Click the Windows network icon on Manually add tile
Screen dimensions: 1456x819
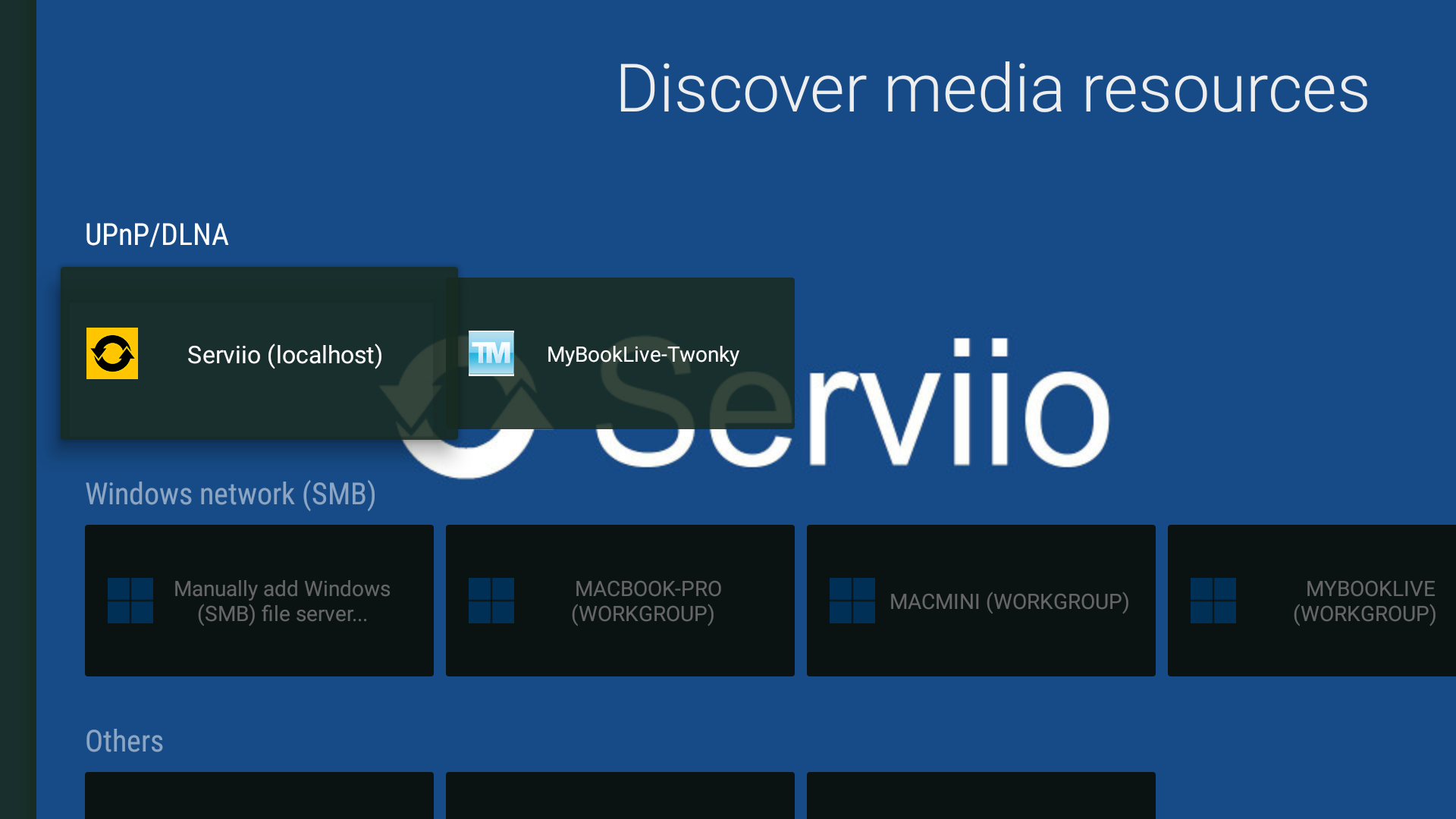pos(130,601)
